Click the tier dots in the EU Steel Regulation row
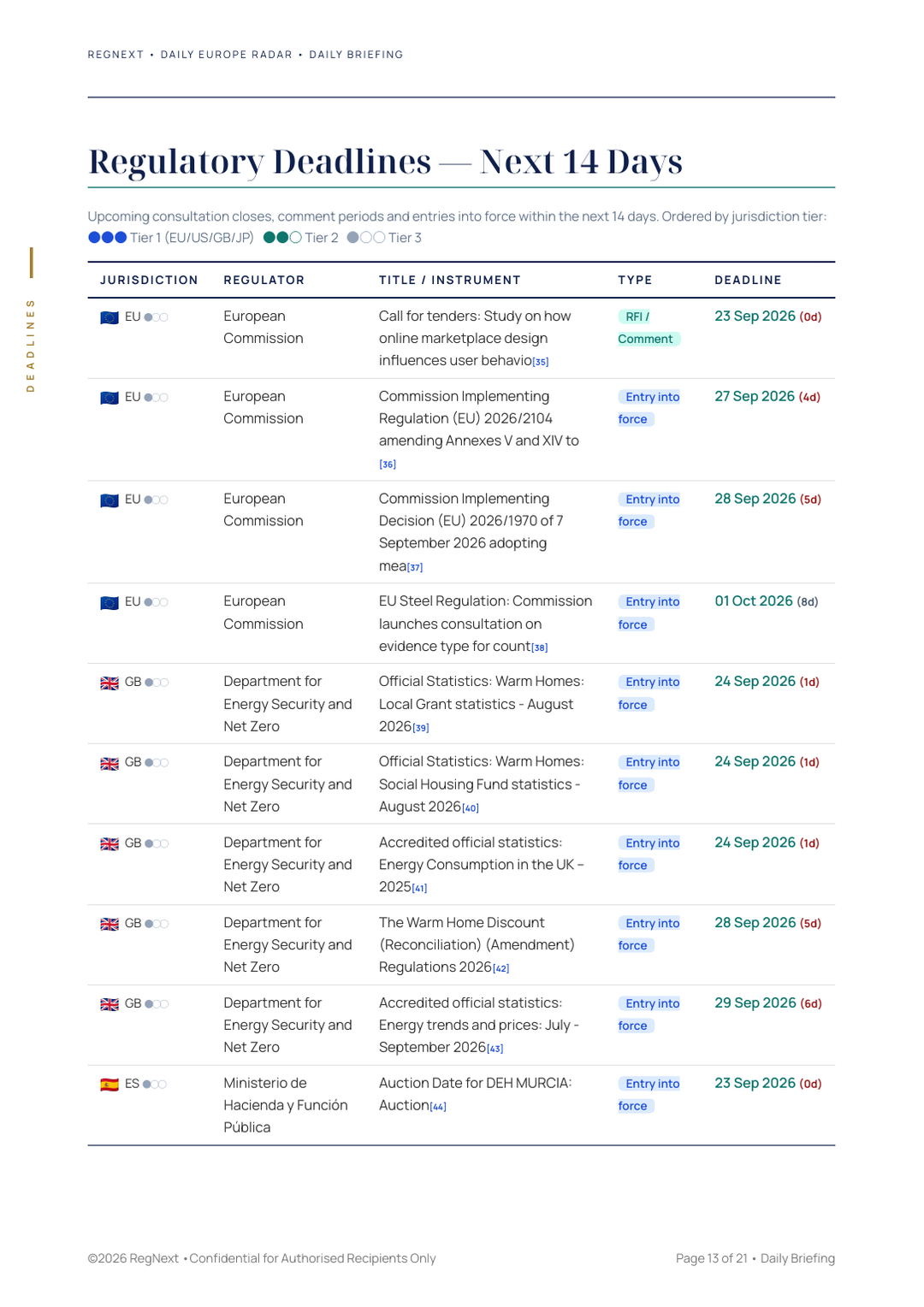Screen dimensions: 924x1307 tap(157, 602)
